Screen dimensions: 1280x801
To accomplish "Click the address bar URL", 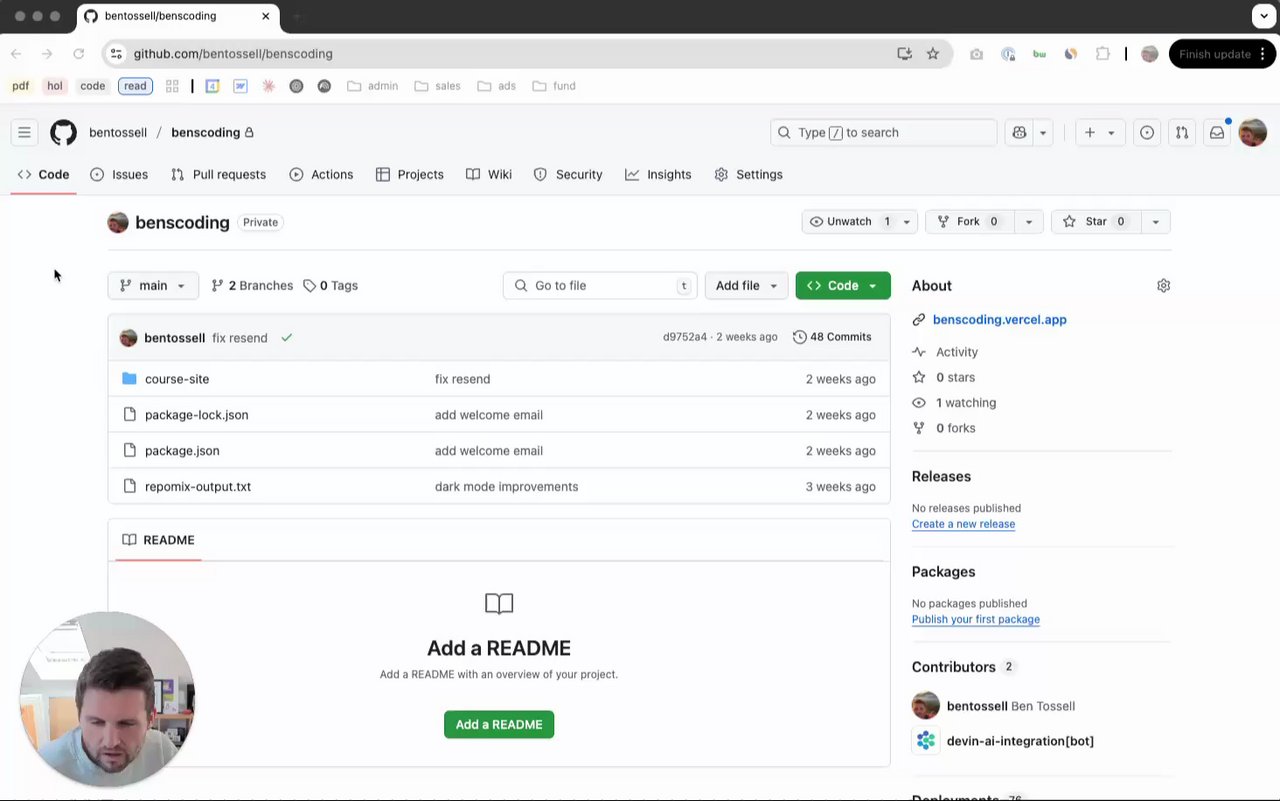I will (x=233, y=54).
